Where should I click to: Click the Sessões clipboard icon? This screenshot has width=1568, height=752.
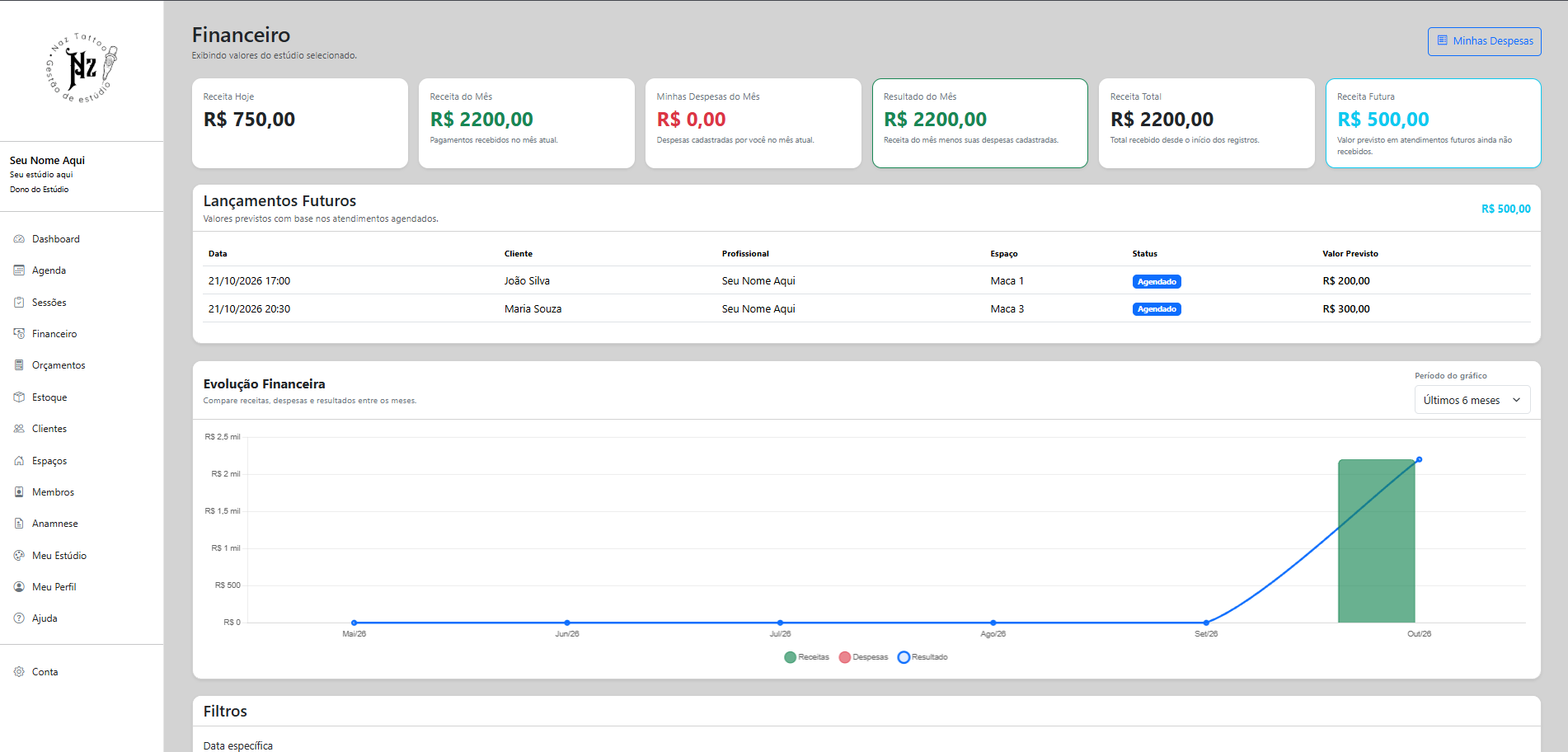point(19,303)
